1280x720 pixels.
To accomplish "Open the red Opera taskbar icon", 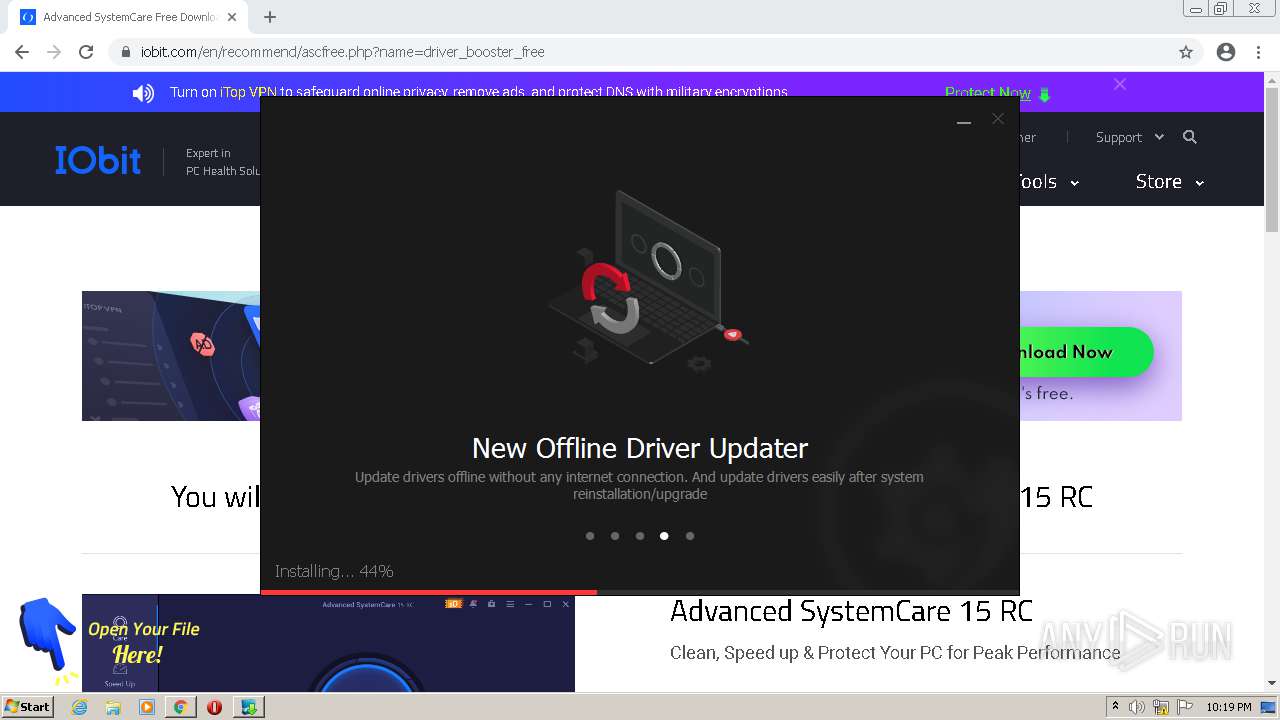I will (214, 707).
